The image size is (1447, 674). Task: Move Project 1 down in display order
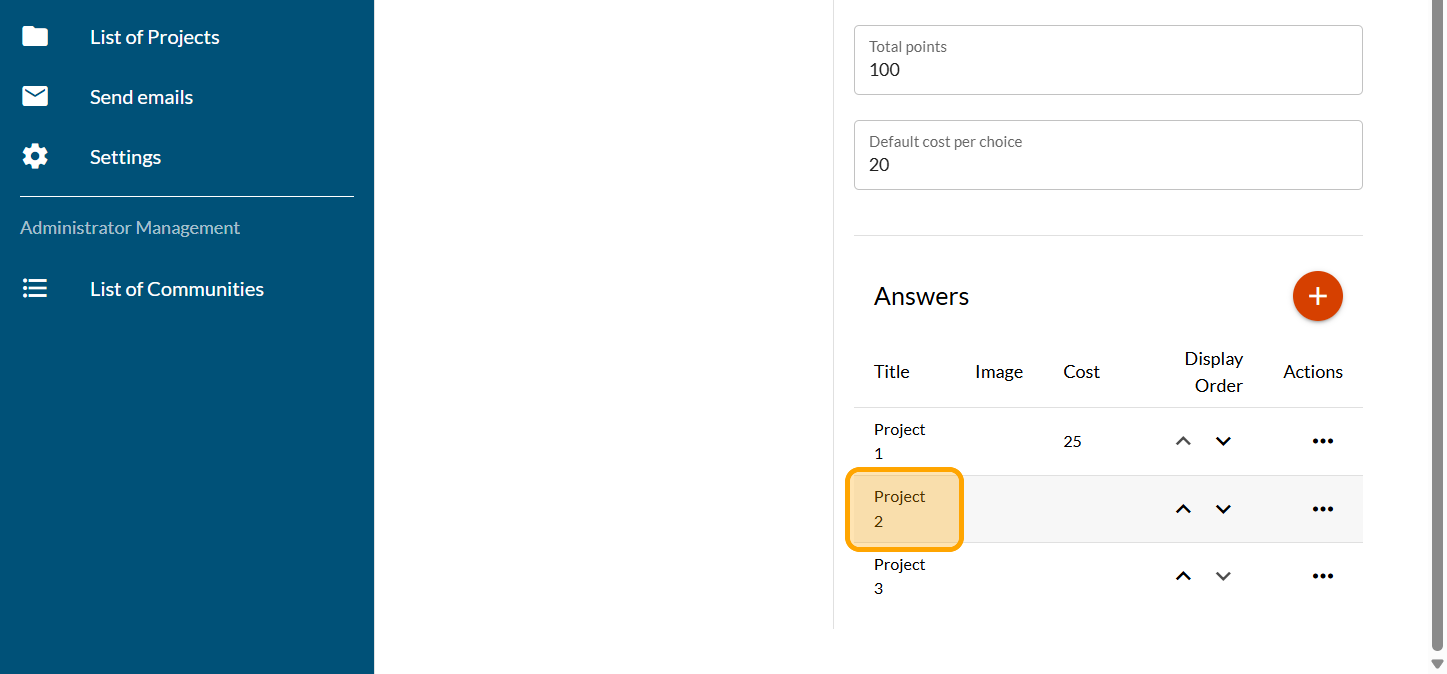(1223, 441)
